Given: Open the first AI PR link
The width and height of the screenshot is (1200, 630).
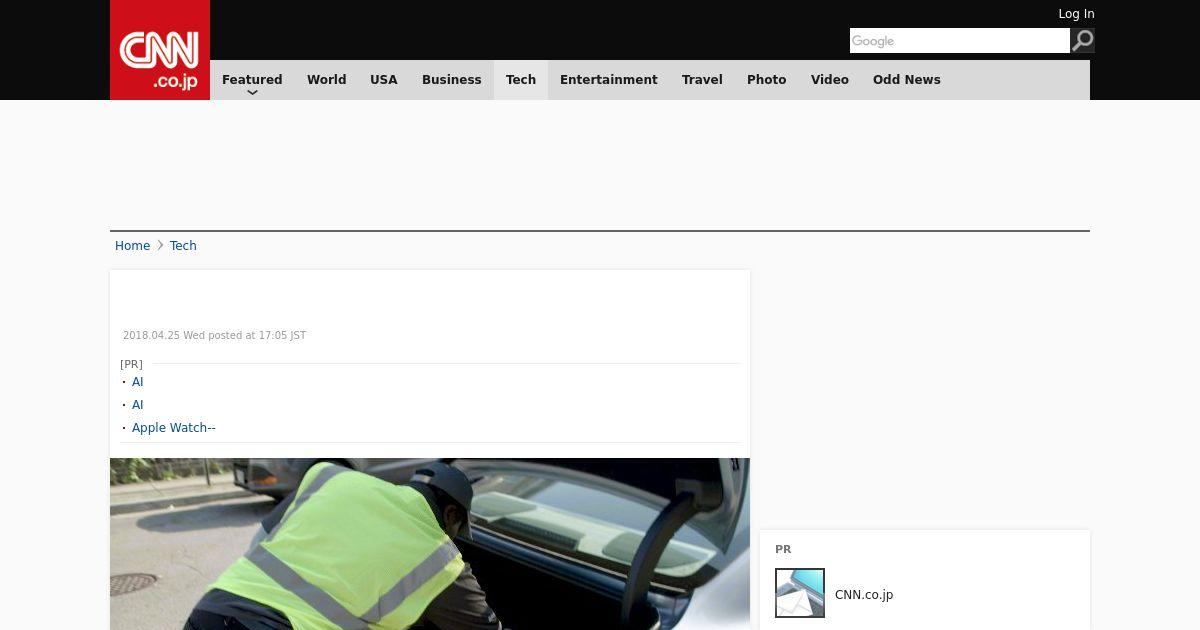Looking at the screenshot, I should coord(138,382).
